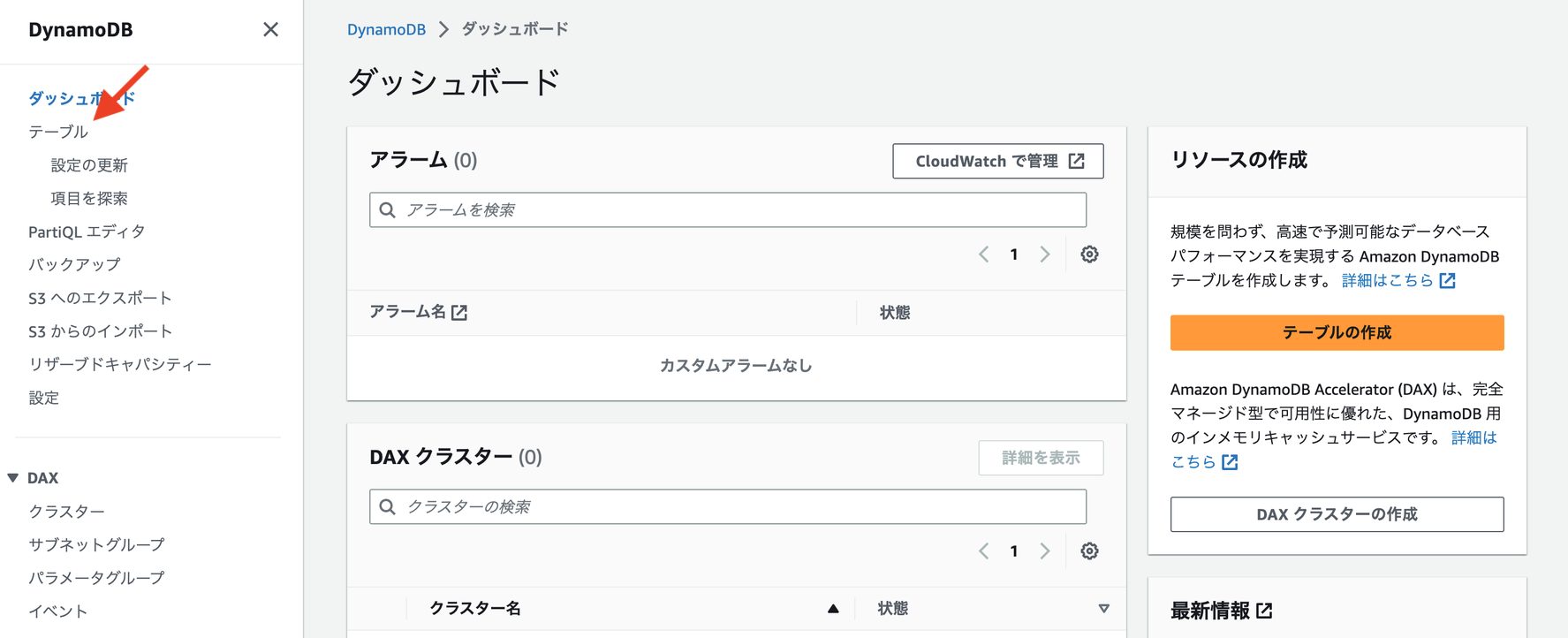Collapse the DAX section in the sidebar
Viewport: 1568px width, 638px height.
pyautogui.click(x=12, y=477)
